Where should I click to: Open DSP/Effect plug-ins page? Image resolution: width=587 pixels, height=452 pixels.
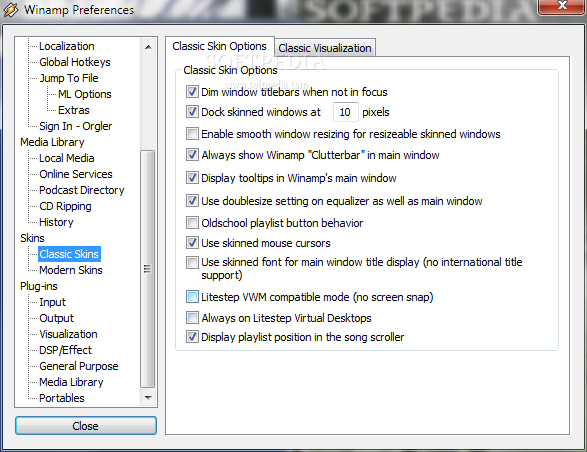(66, 350)
